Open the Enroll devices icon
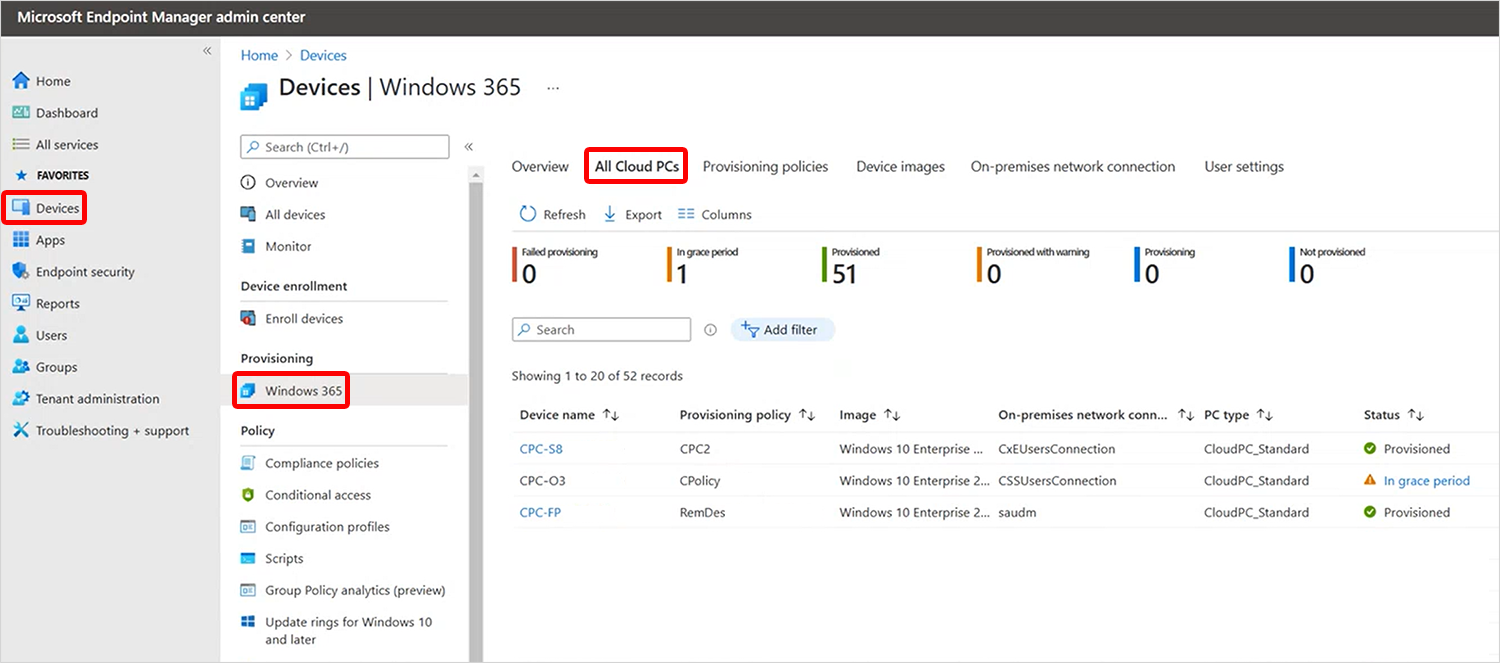 coord(248,319)
